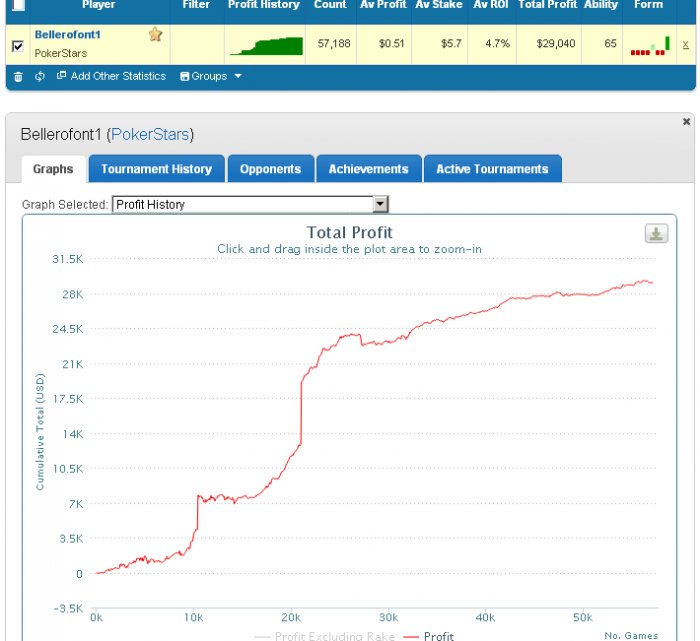Screen dimensions: 700x641
Task: Click the PokerStars site label under Bellerofont1
Action: [61, 54]
